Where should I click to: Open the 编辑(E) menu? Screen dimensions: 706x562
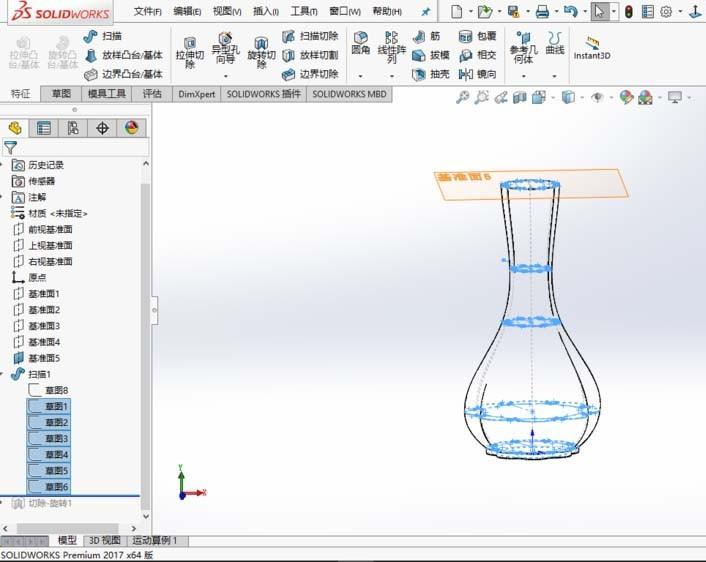(187, 11)
